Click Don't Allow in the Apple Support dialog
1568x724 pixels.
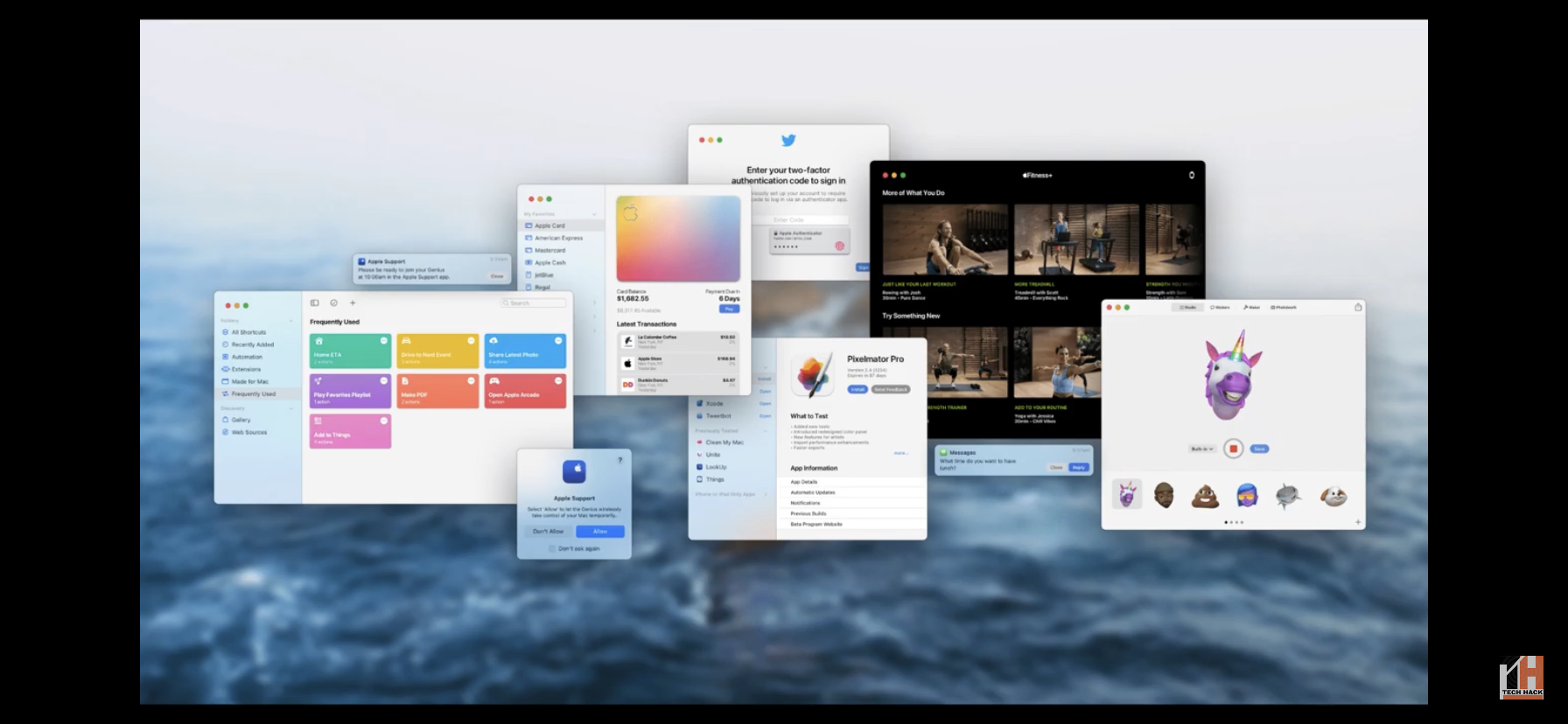click(549, 532)
